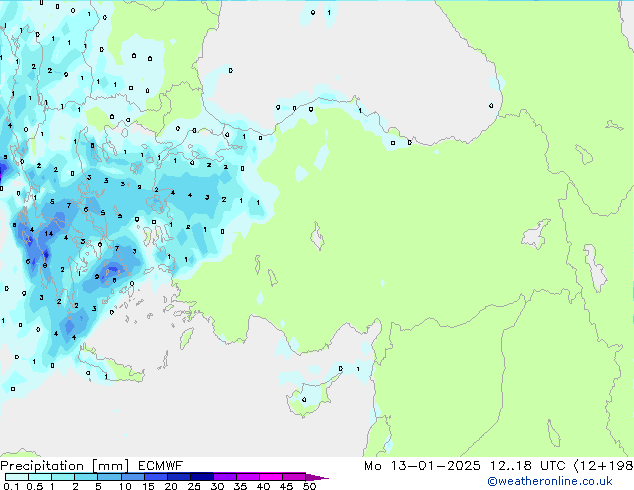The height and width of the screenshot is (490, 634).
Task: Click Lake Van on the map
Action: pyautogui.click(x=536, y=235)
